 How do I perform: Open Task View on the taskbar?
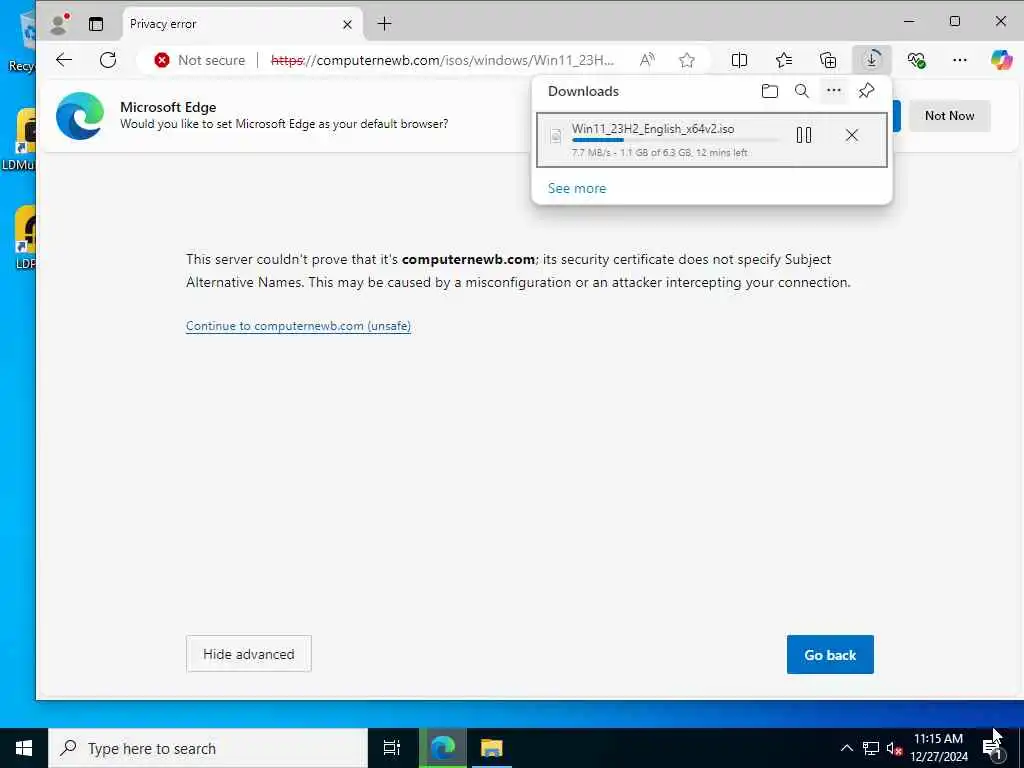click(392, 748)
